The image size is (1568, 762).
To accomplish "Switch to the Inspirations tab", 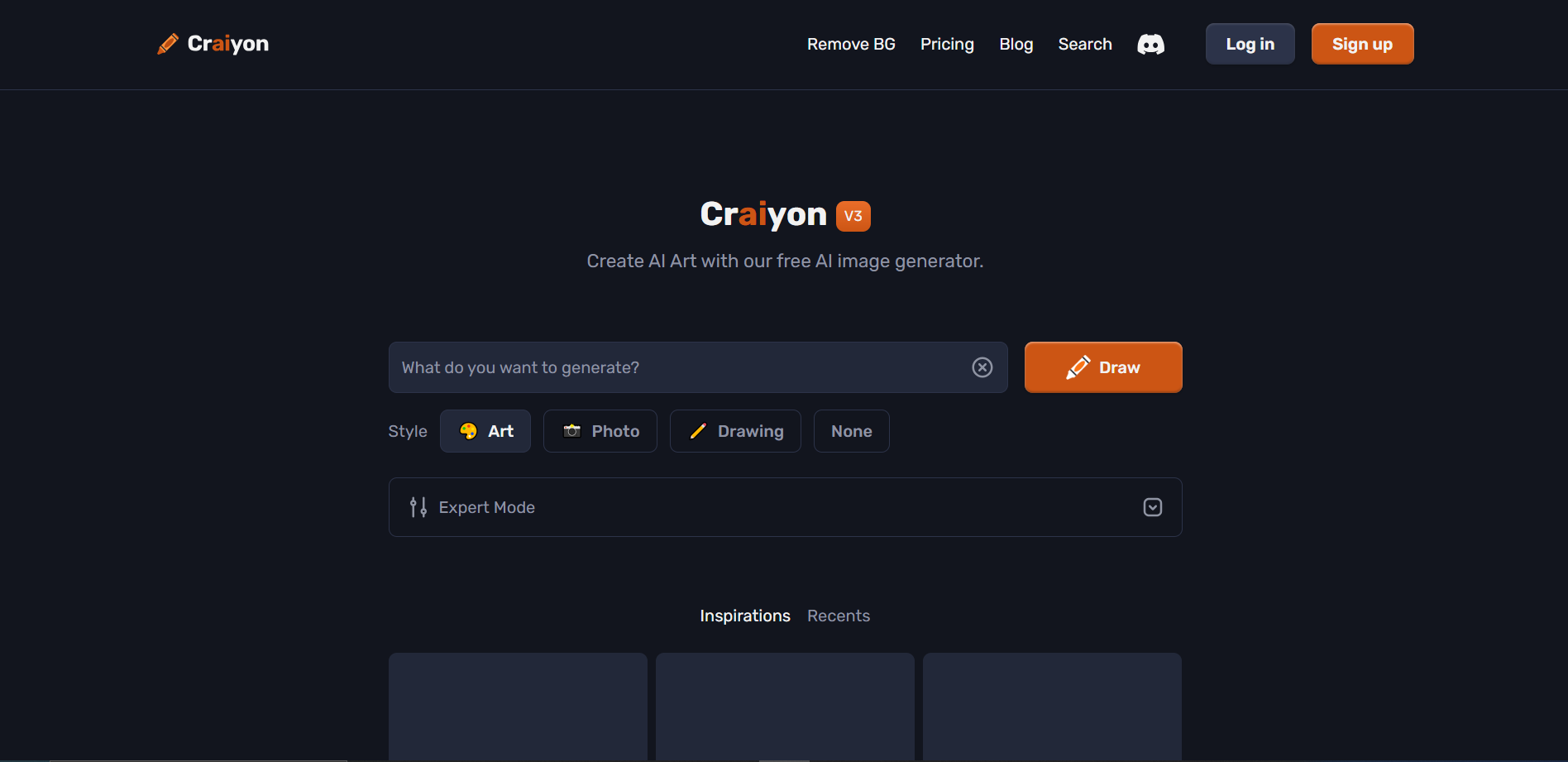I will point(744,616).
